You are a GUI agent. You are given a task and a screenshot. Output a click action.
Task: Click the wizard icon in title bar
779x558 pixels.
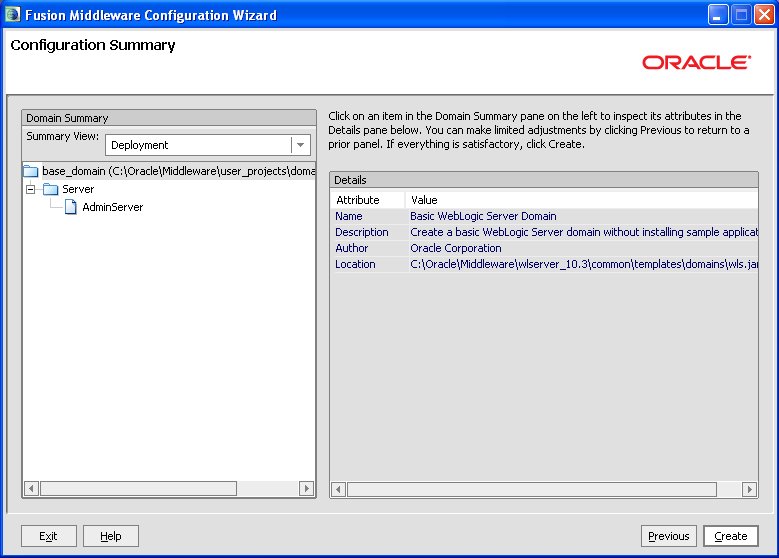(x=12, y=15)
